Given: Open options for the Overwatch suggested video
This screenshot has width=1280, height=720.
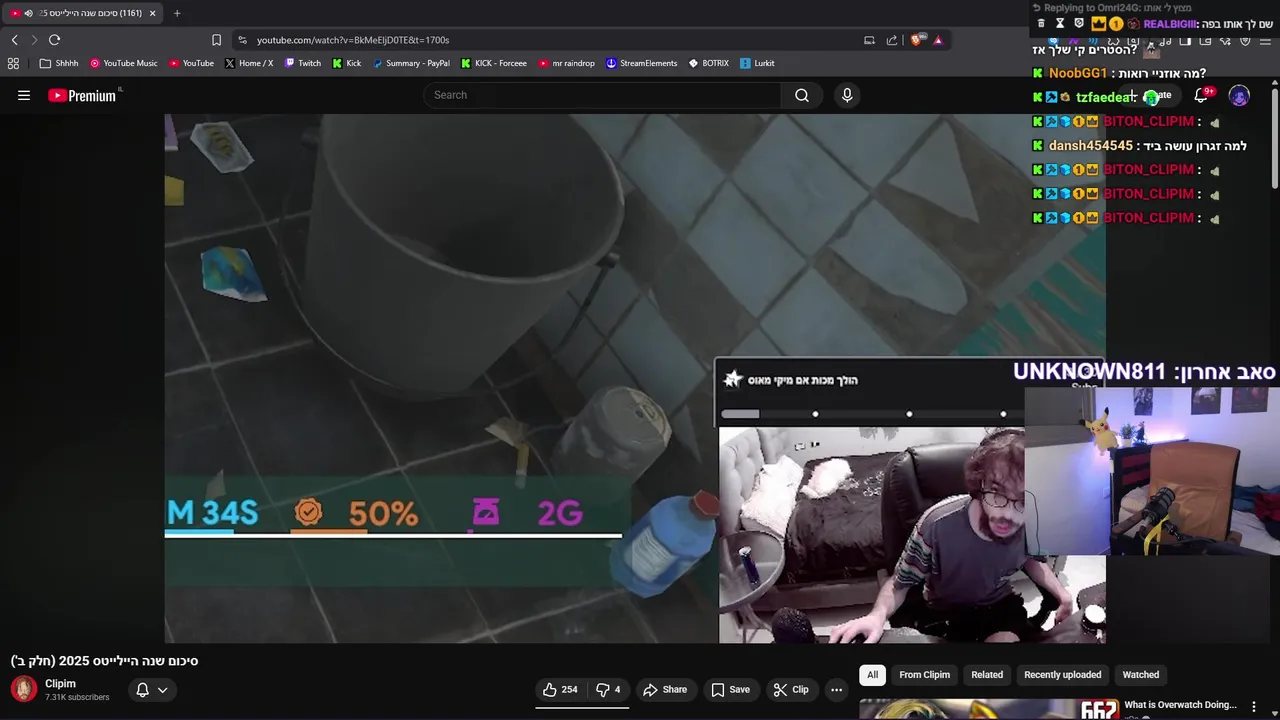Looking at the screenshot, I should click(1253, 706).
